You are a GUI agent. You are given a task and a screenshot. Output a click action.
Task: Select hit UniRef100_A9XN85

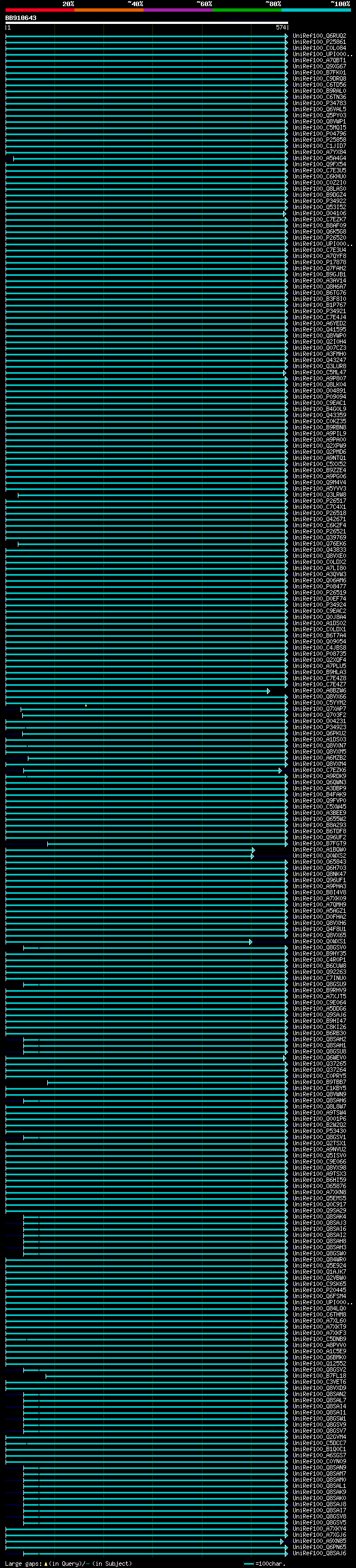[319, 1541]
